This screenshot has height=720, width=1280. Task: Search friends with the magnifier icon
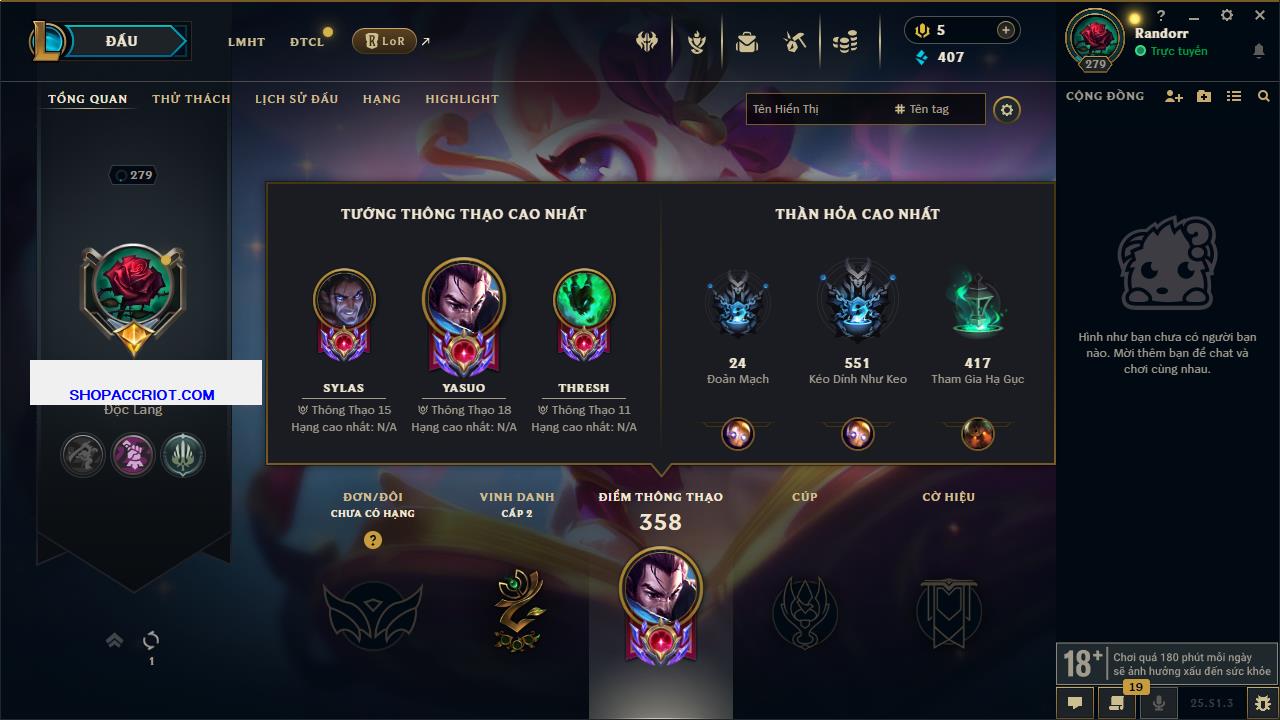click(x=1264, y=96)
